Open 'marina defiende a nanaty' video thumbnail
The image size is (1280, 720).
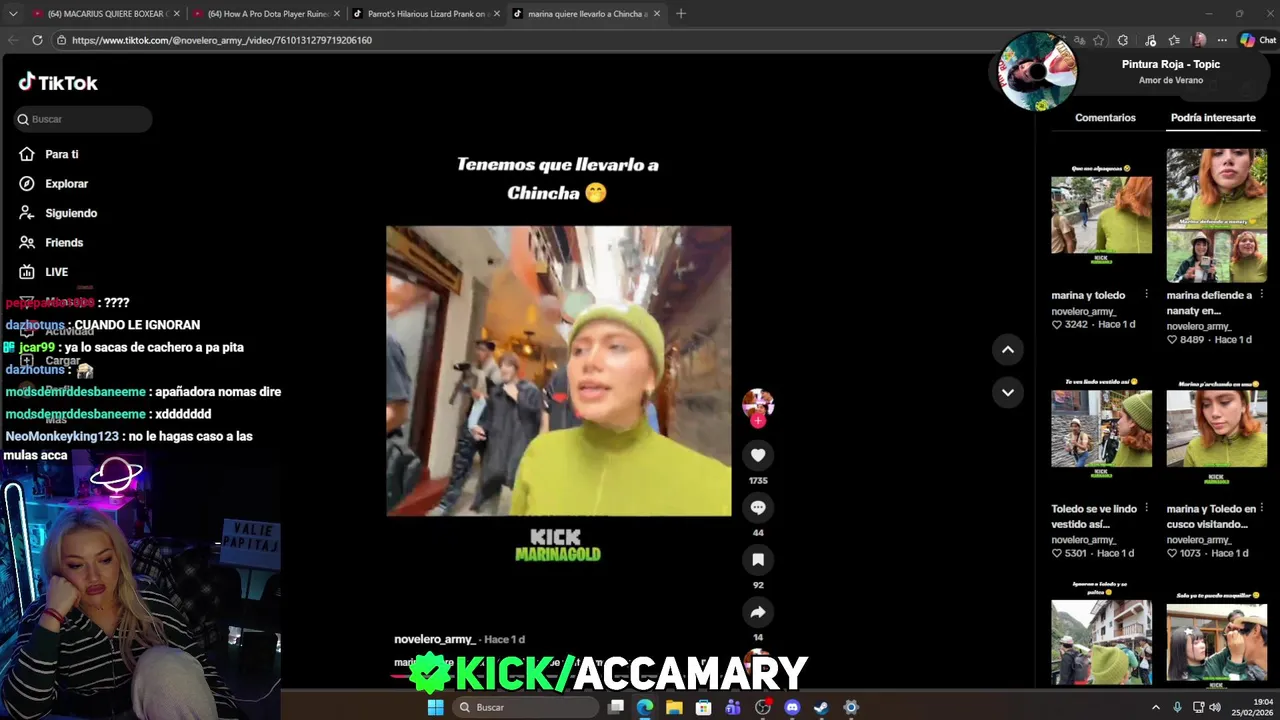[1216, 215]
